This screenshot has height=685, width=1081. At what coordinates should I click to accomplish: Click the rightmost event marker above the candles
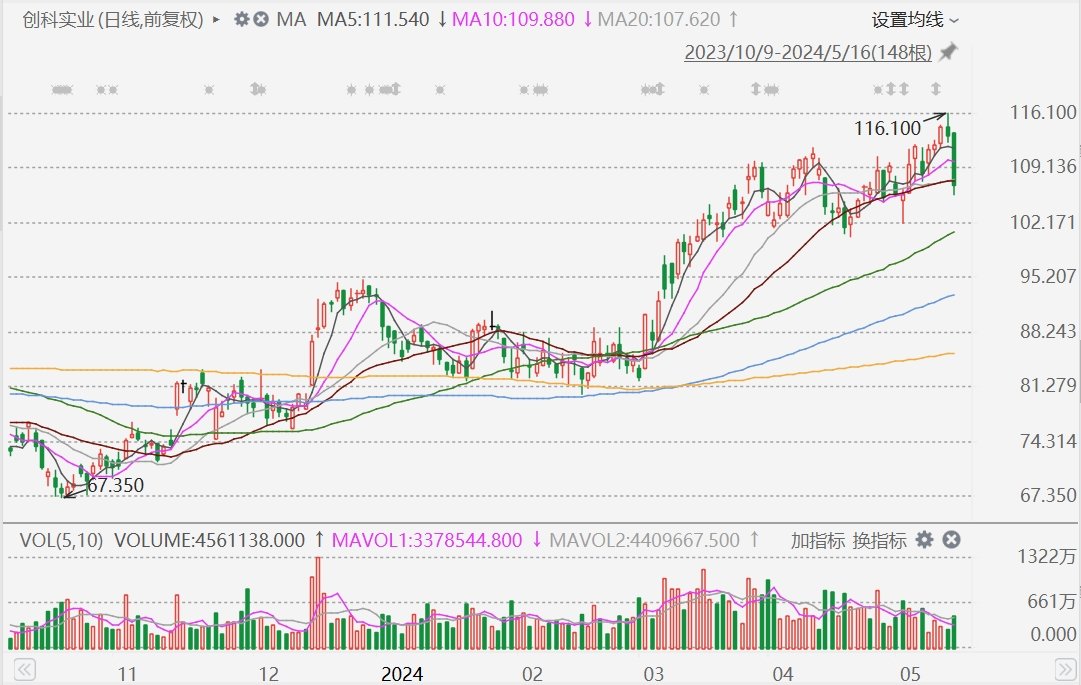936,89
